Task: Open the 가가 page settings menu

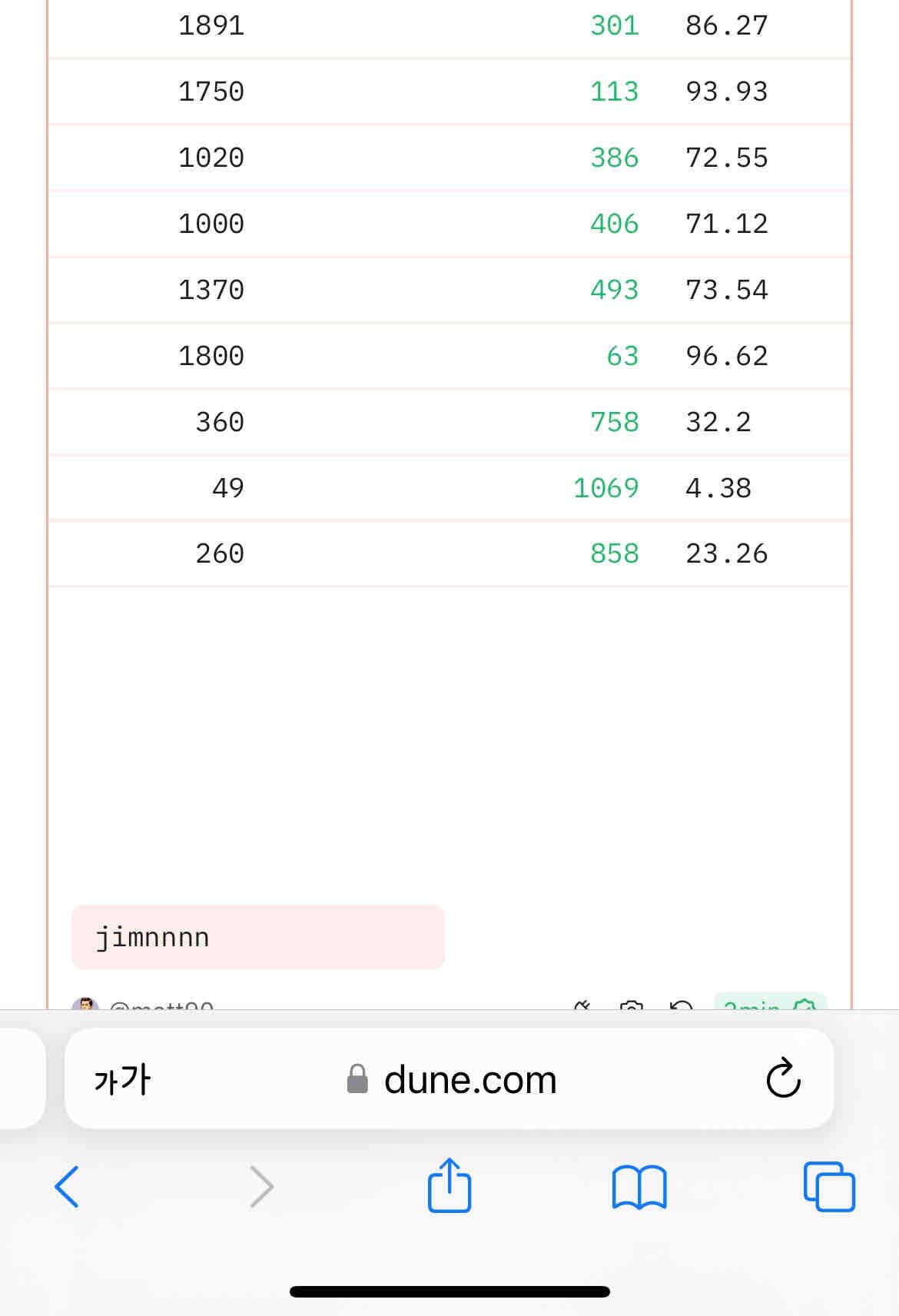Action: (122, 1079)
